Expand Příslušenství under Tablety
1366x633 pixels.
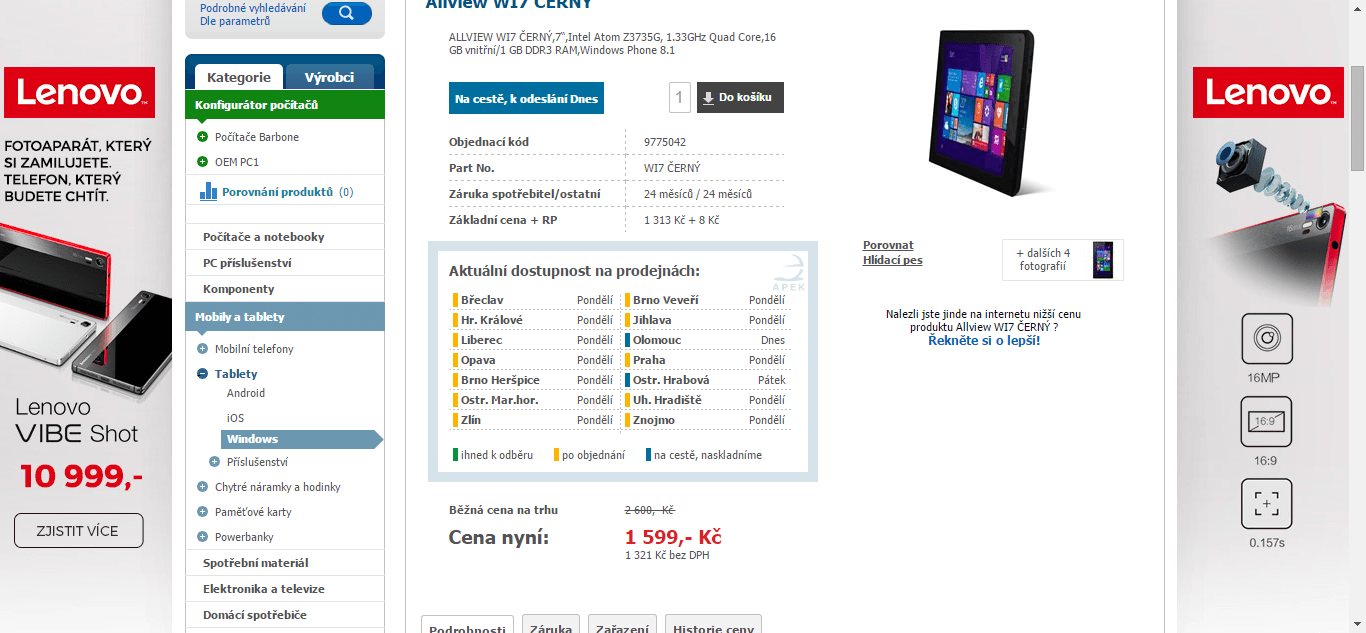[x=214, y=462]
